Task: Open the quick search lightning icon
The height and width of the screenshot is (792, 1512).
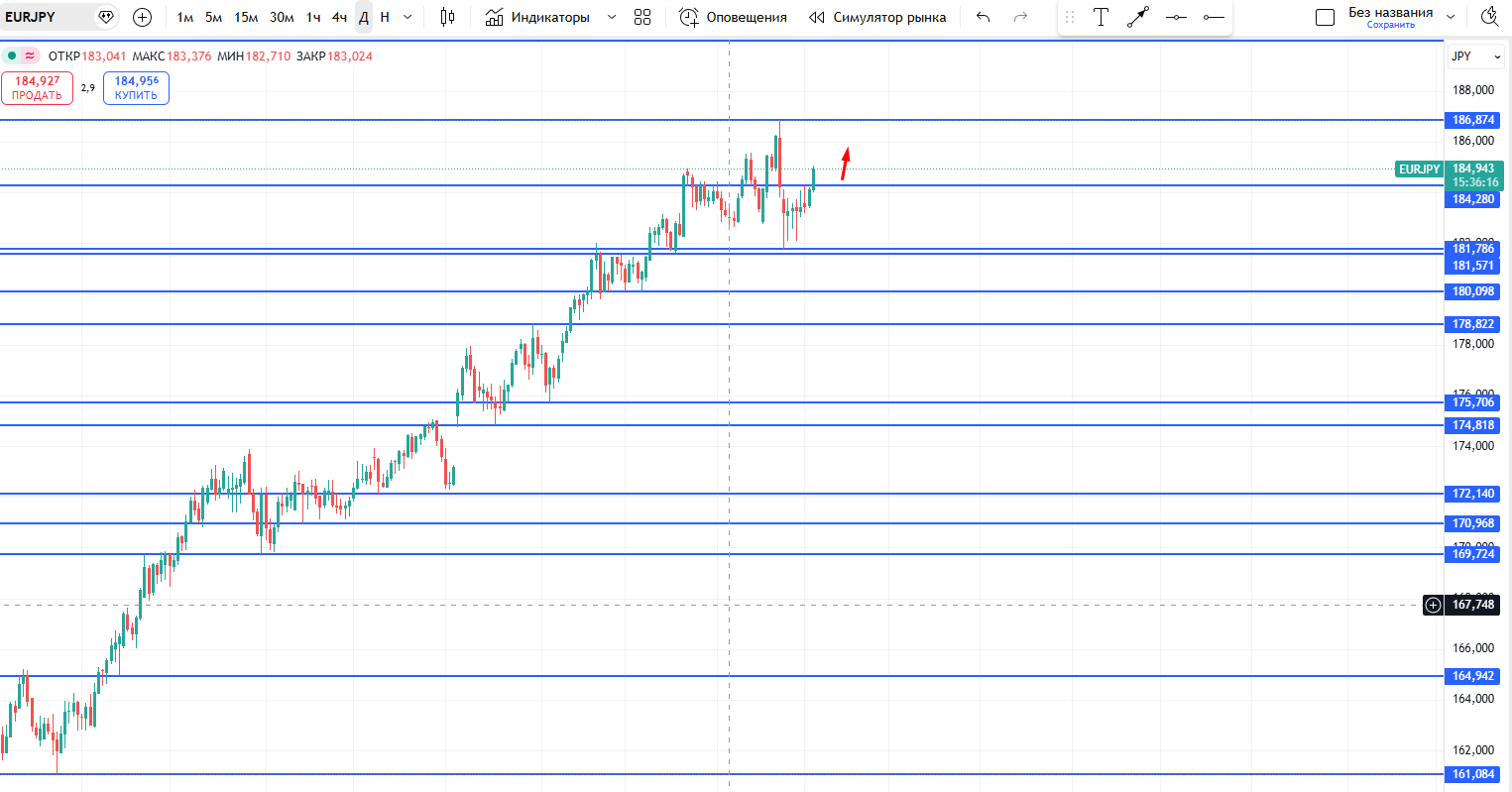Action: click(1489, 17)
